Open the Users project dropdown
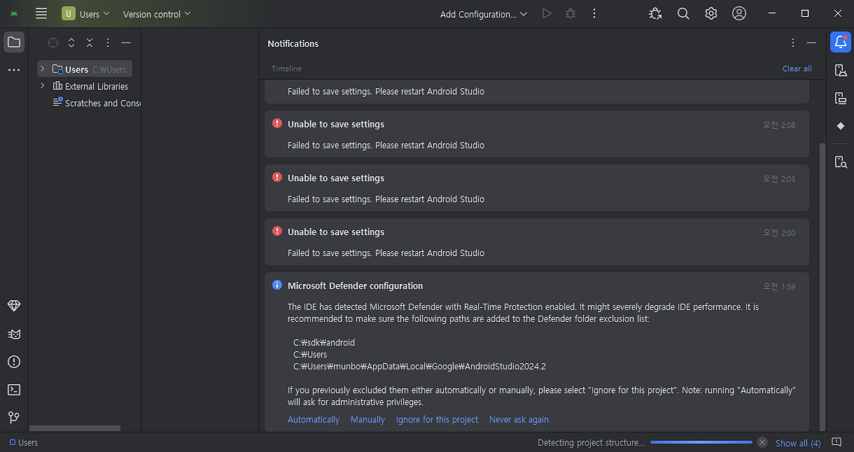Image resolution: width=854 pixels, height=452 pixels. (86, 14)
